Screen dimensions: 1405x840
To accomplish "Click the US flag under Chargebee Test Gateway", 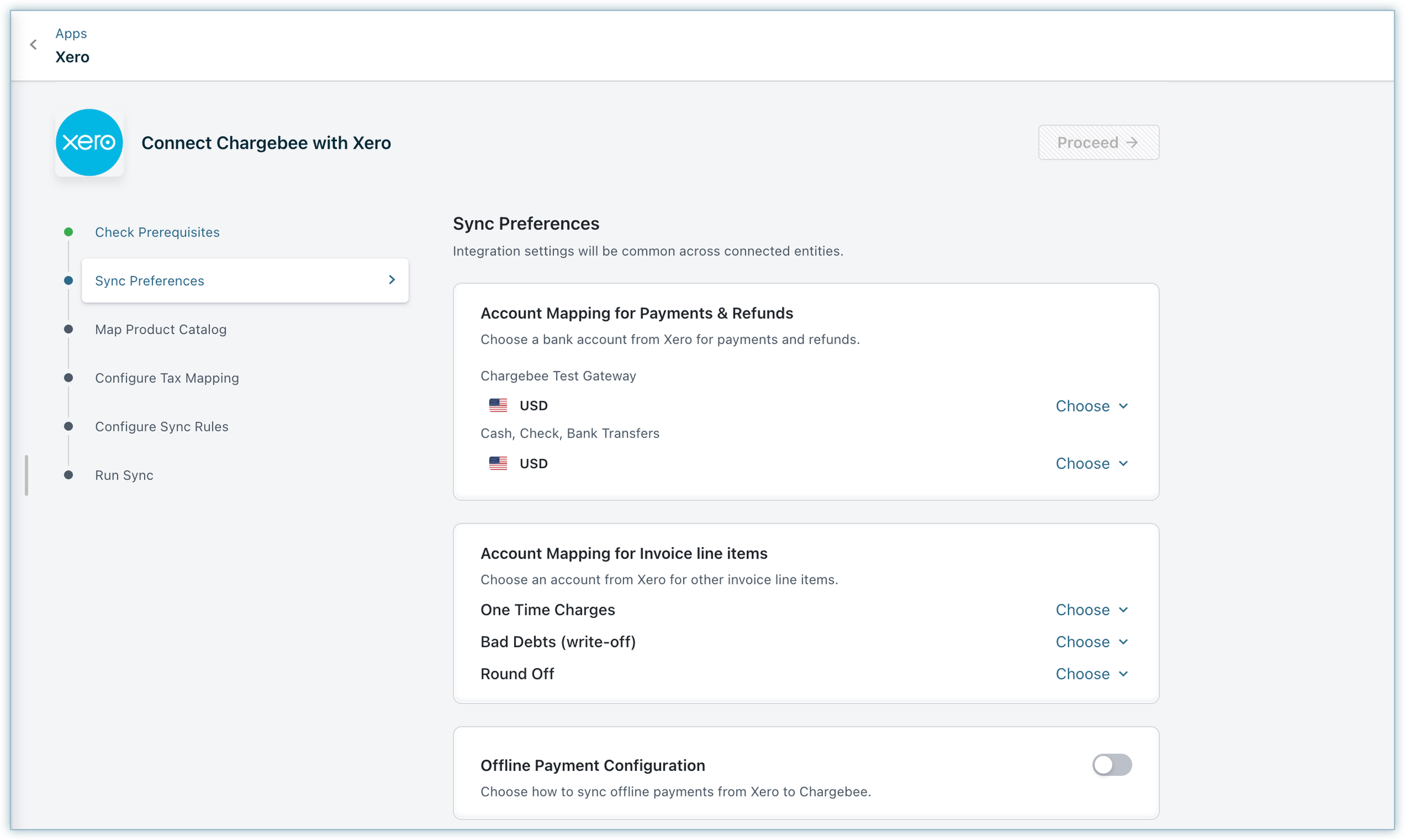I will (x=498, y=406).
